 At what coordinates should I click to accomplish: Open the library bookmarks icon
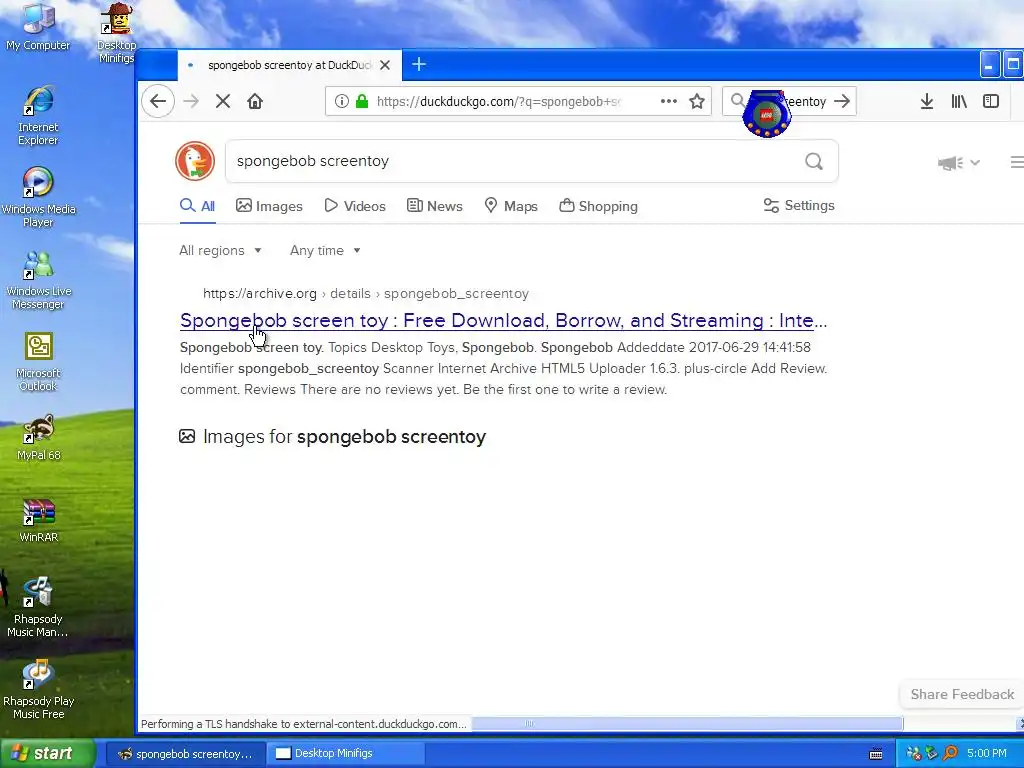[959, 101]
